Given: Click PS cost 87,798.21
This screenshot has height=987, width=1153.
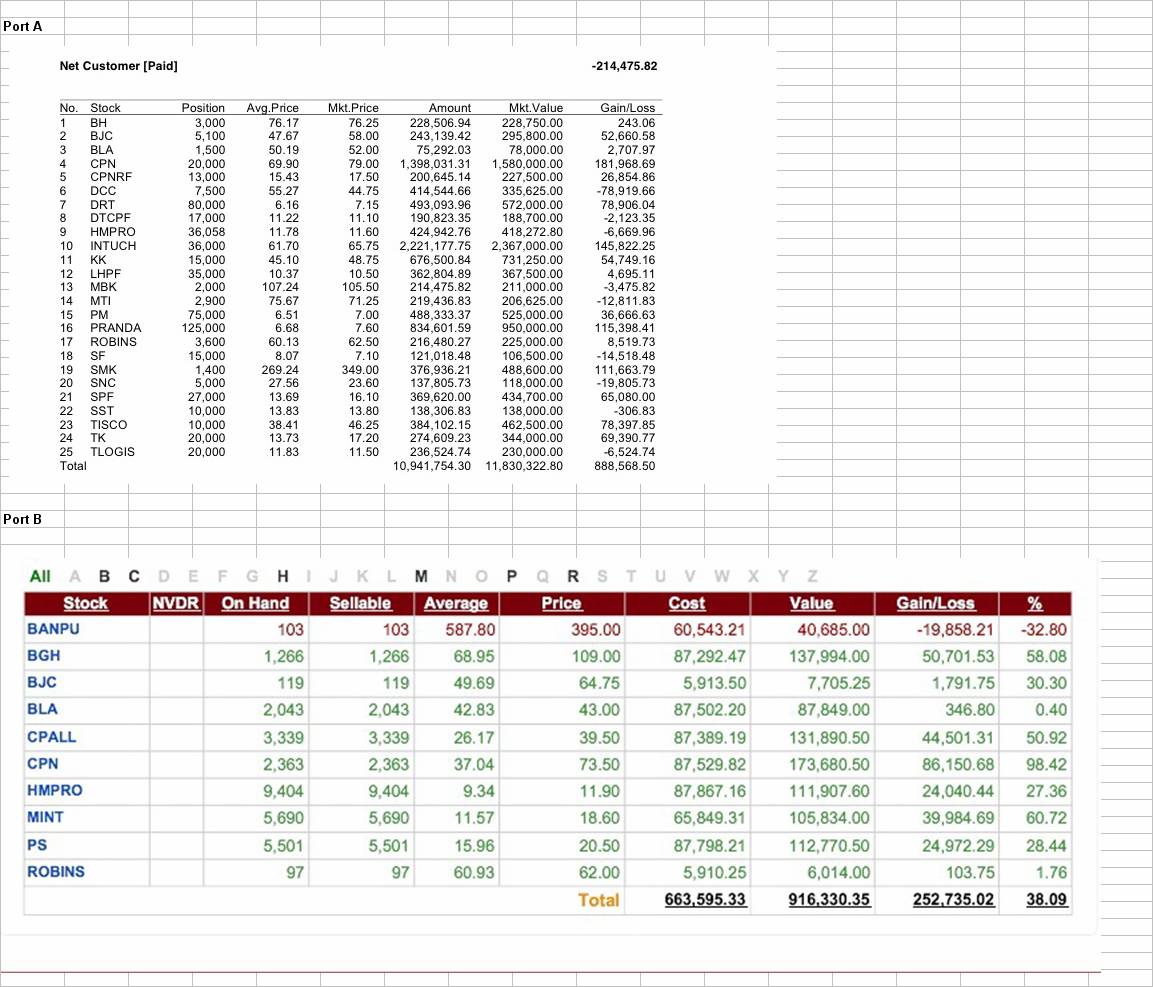Looking at the screenshot, I should (x=710, y=846).
